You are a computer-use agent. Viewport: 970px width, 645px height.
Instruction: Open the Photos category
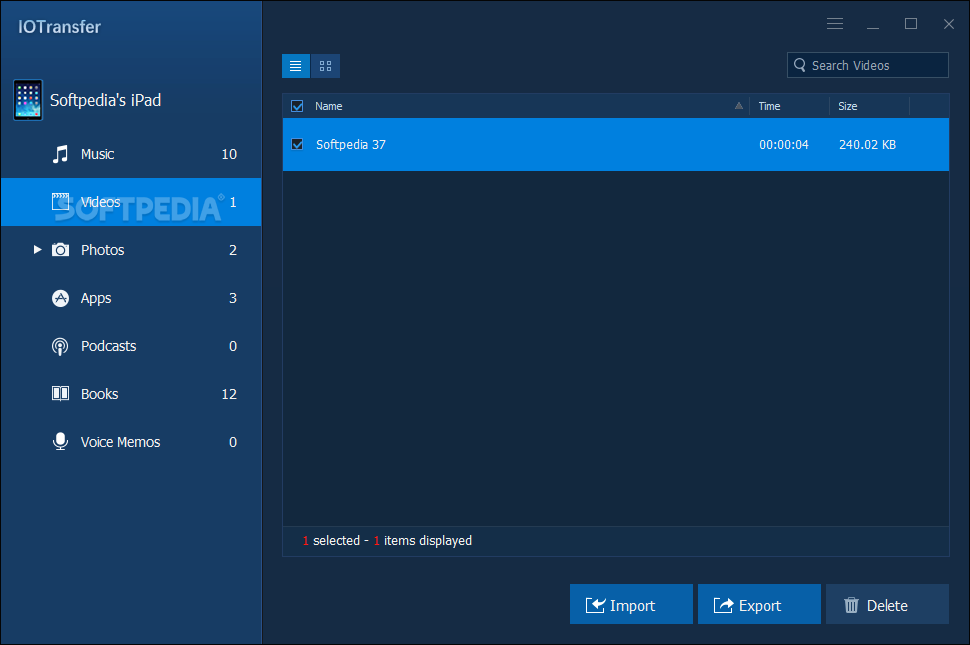(x=131, y=250)
